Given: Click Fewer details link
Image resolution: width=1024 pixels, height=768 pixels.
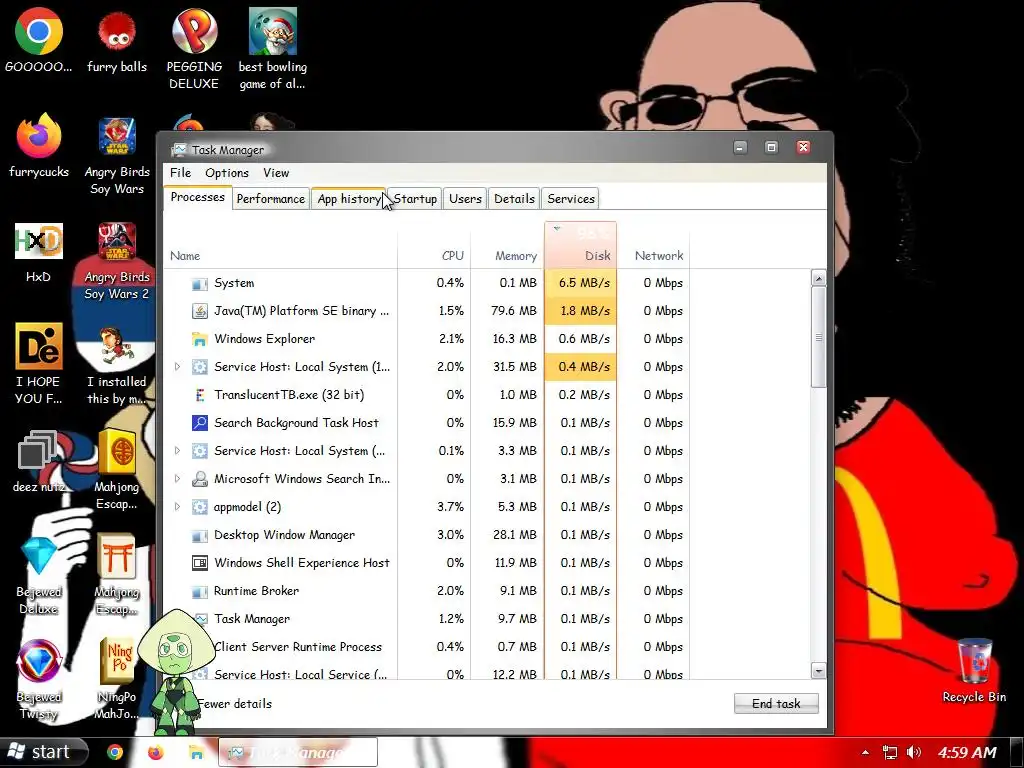Looking at the screenshot, I should coord(235,704).
